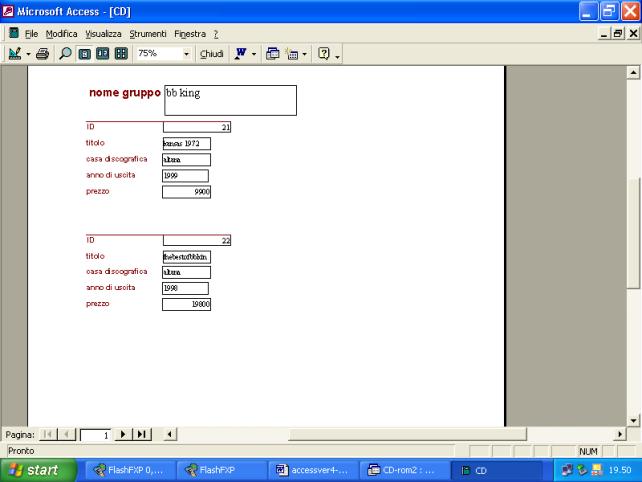642x482 pixels.
Task: Click vertical scrollbar up arrow
Action: (x=633, y=72)
